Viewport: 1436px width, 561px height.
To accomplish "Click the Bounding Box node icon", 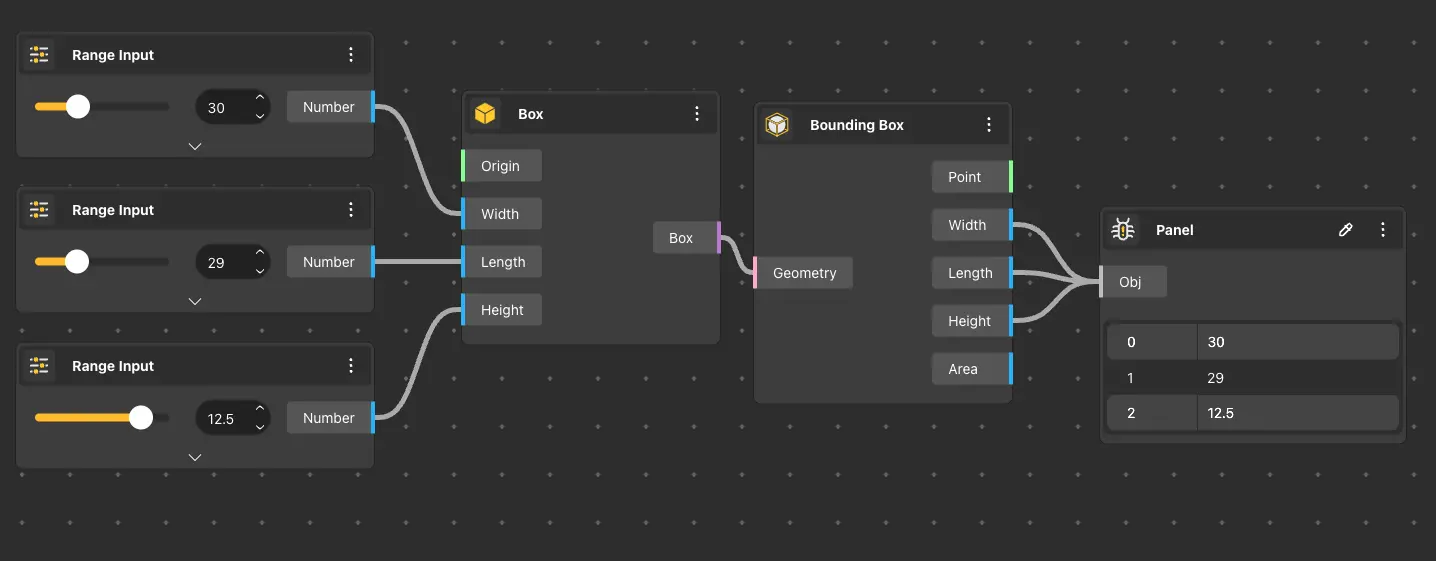I will point(777,125).
